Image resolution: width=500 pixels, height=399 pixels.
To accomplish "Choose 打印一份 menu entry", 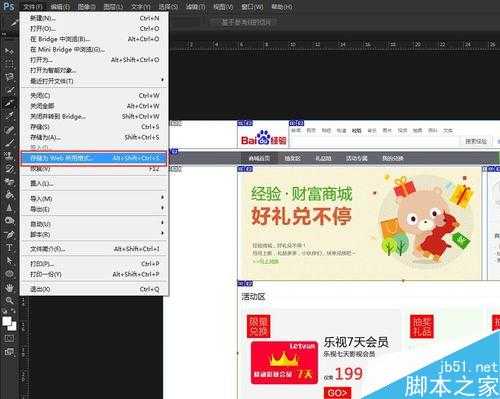I will 94,274.
